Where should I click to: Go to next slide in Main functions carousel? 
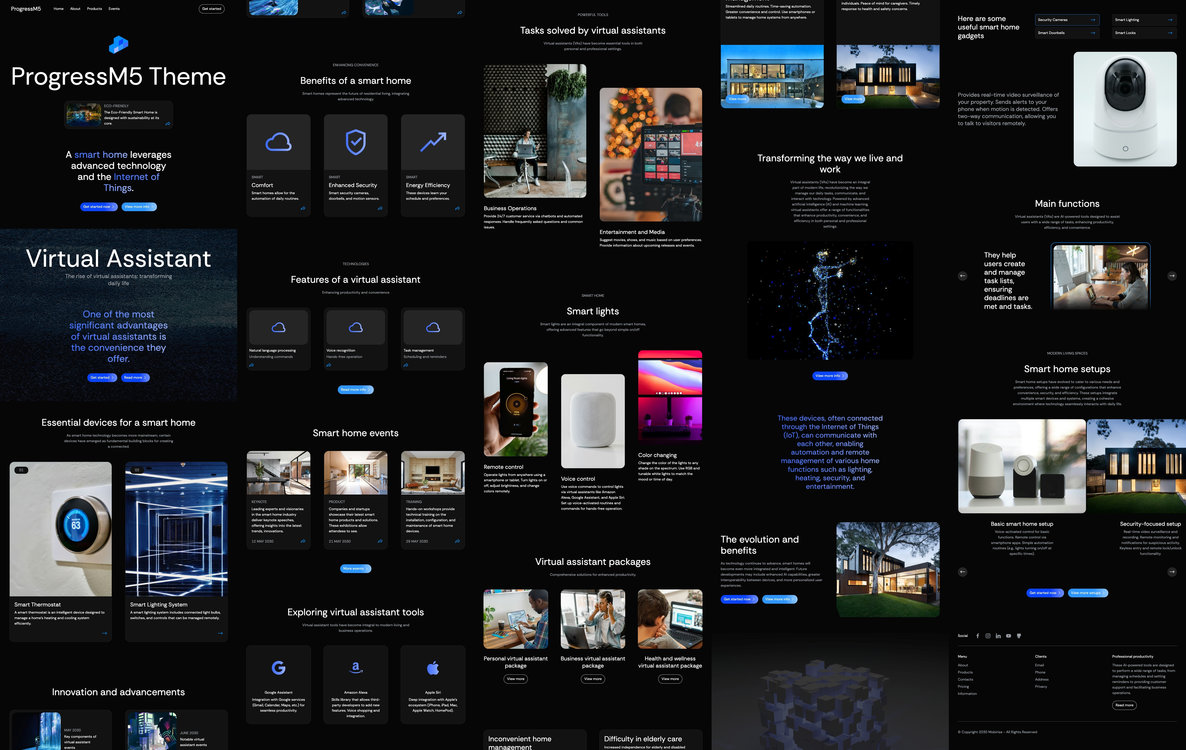[x=1172, y=275]
